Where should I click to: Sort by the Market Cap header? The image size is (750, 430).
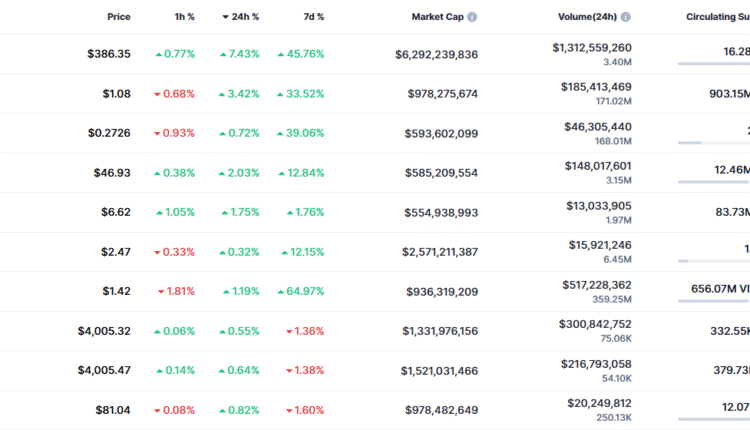[x=436, y=17]
